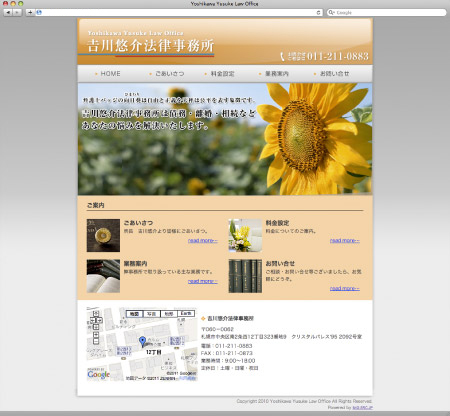
Task: Switch map to Earth view
Action: [186, 314]
